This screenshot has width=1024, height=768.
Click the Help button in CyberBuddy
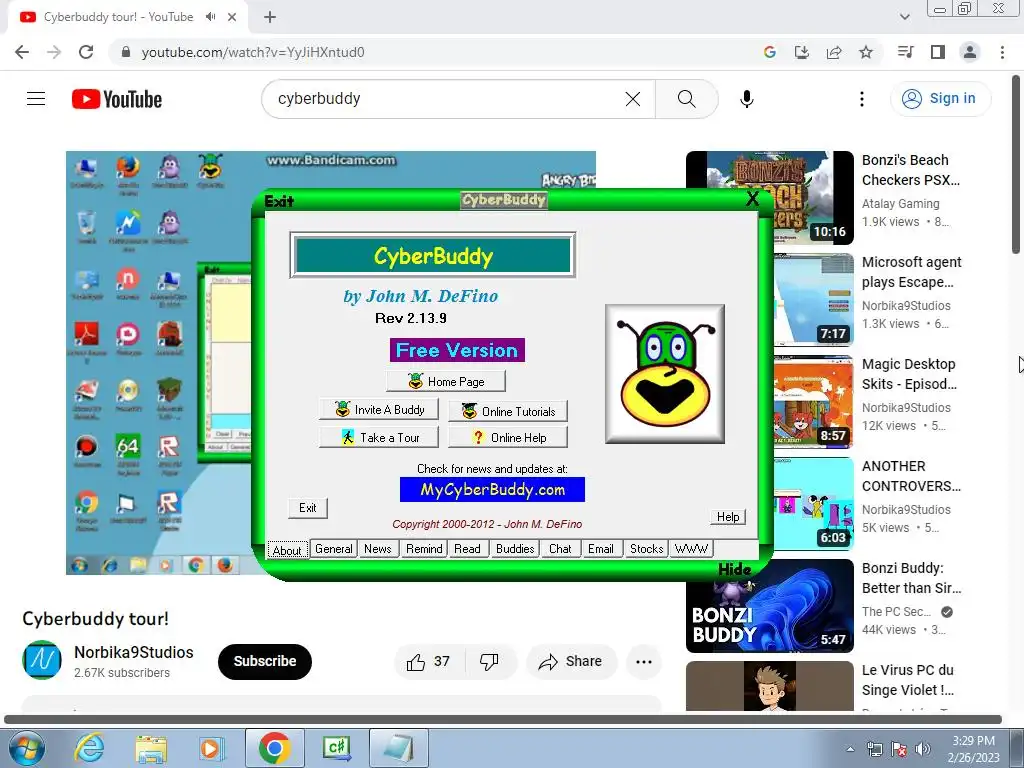pos(728,517)
